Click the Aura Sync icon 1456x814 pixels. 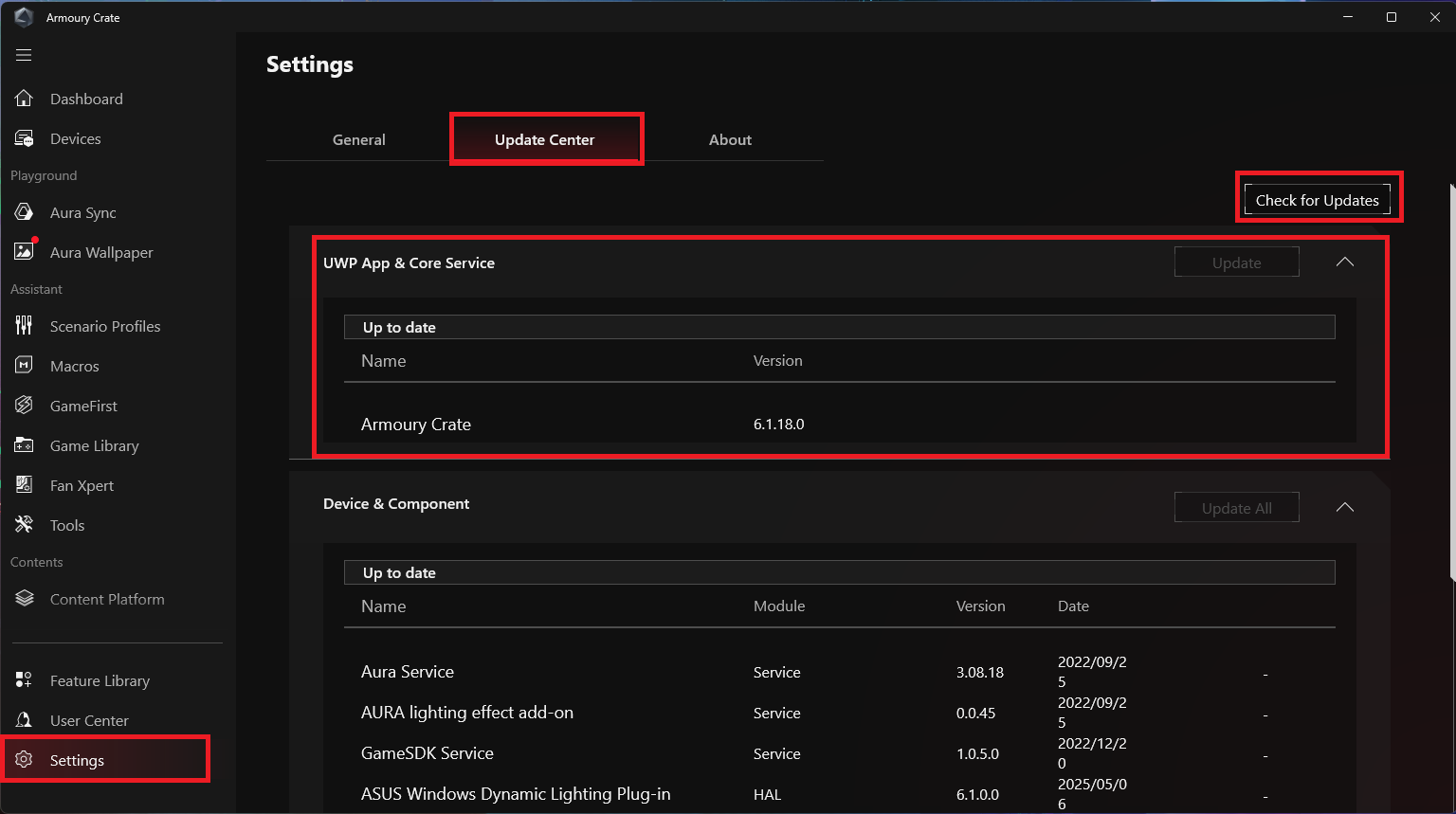click(x=24, y=212)
